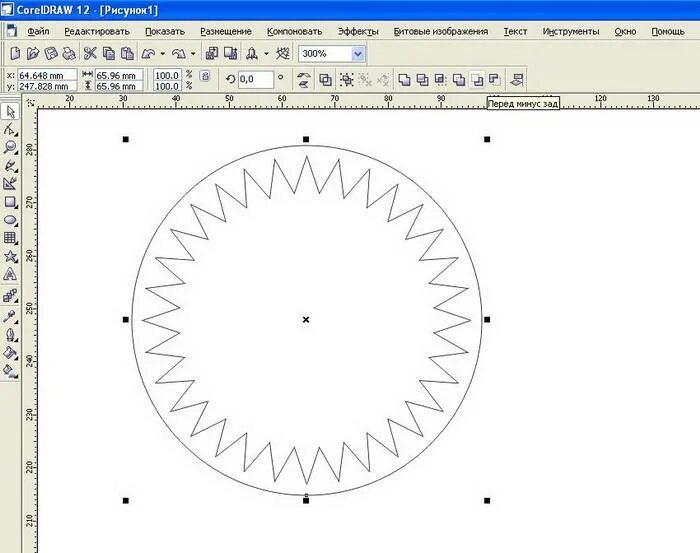This screenshot has width=700, height=553.
Task: Click the Simplify shapes icon
Action: [x=459, y=80]
